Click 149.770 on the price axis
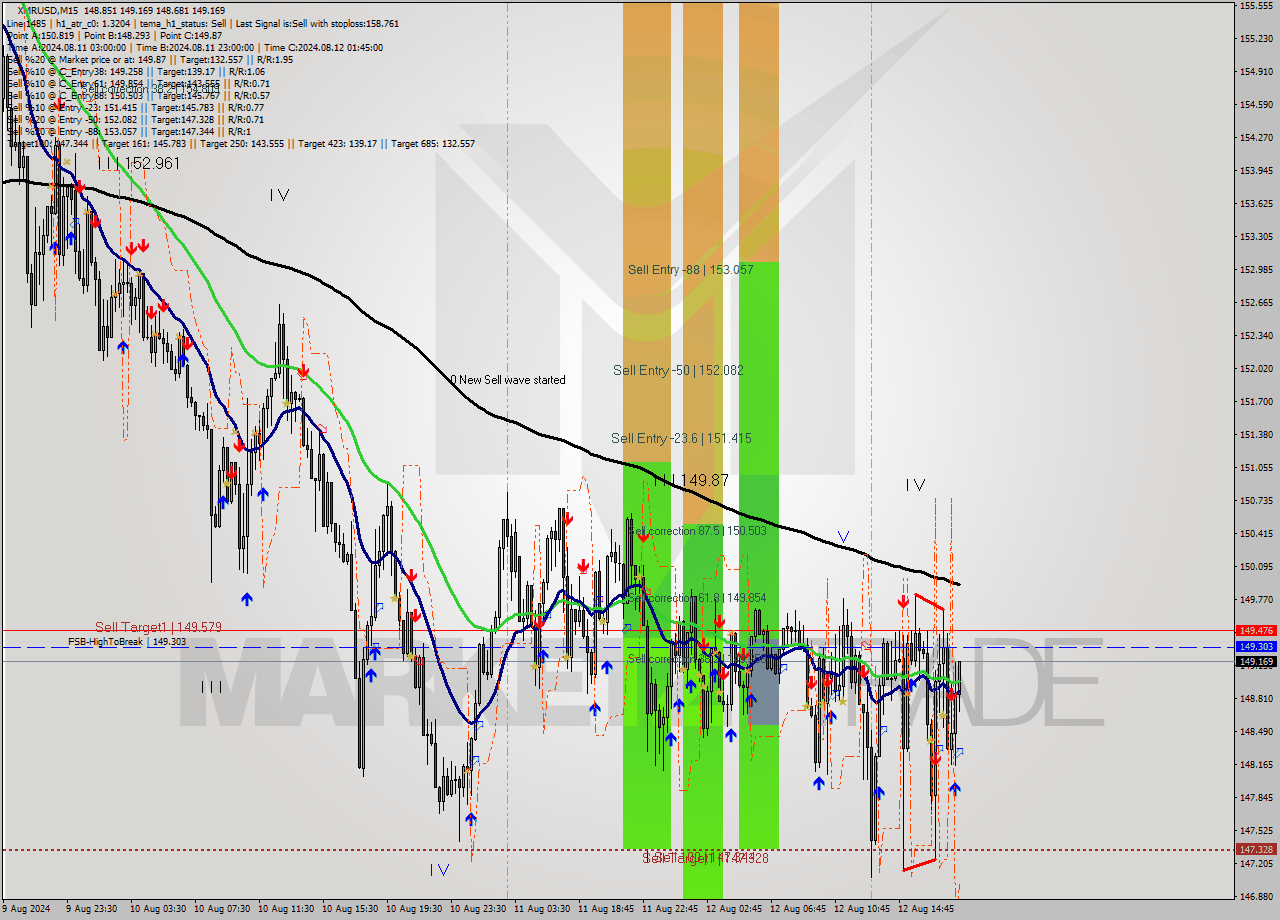This screenshot has width=1280, height=920. [1256, 599]
